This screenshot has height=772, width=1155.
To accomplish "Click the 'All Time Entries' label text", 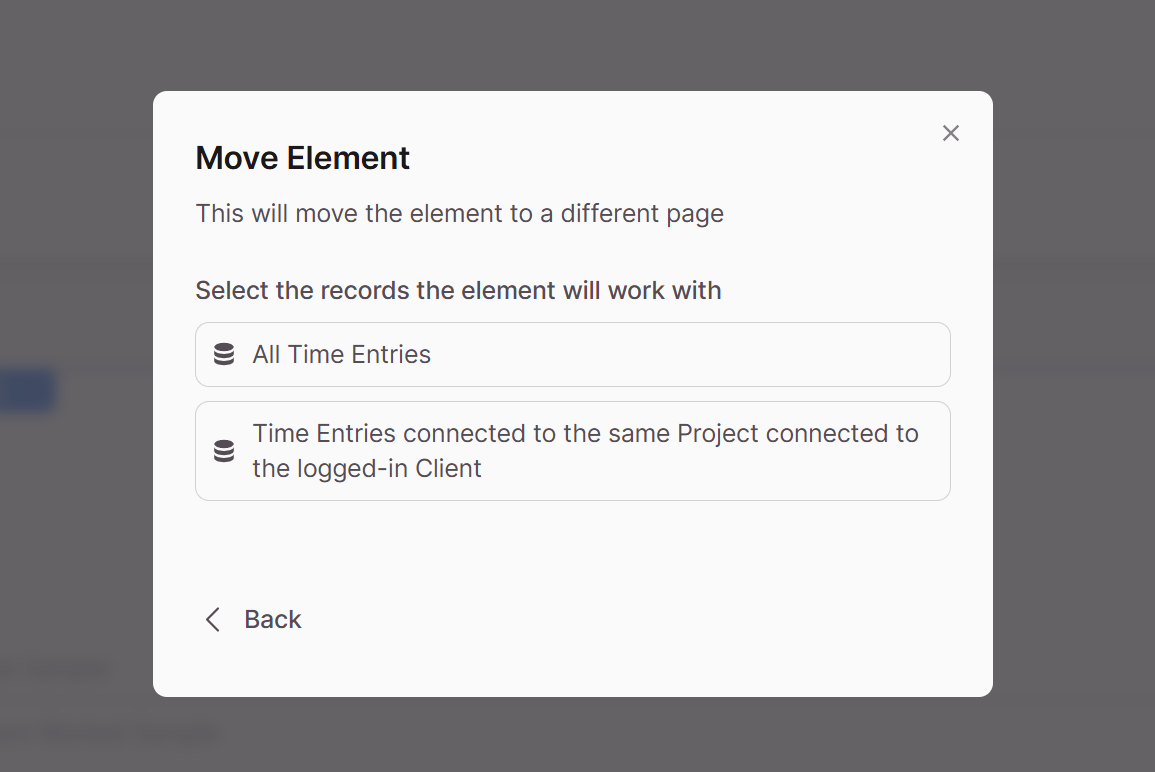I will pos(342,354).
